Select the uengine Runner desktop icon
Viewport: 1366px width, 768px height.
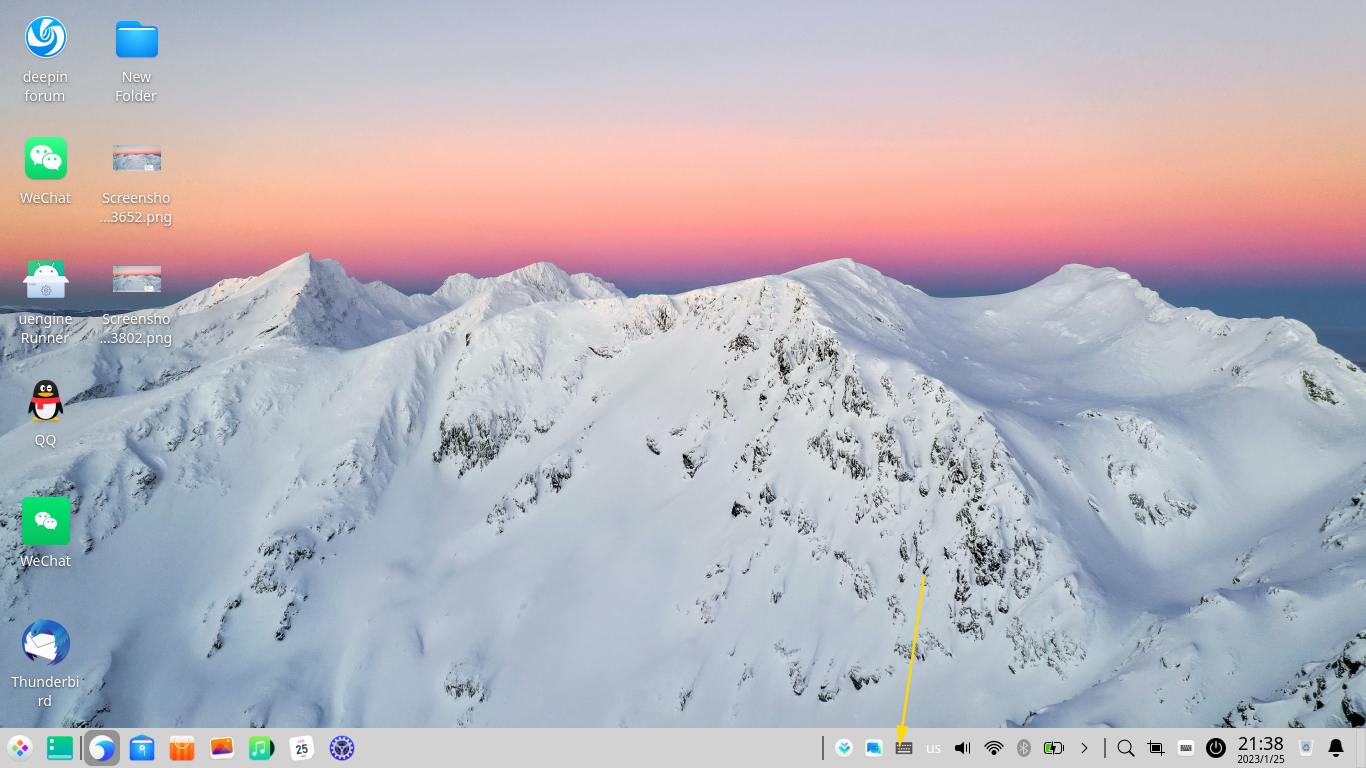(x=46, y=301)
